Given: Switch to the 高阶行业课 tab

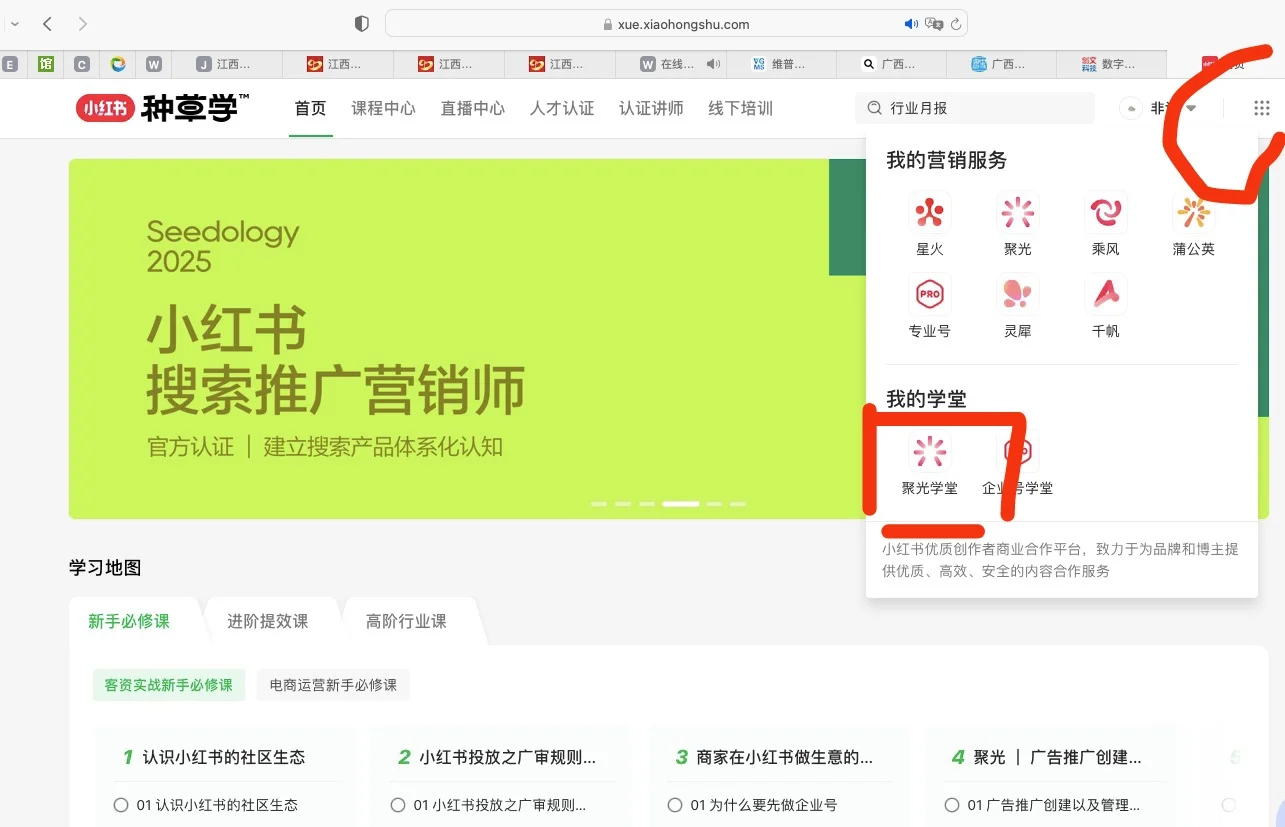Looking at the screenshot, I should click(x=406, y=621).
